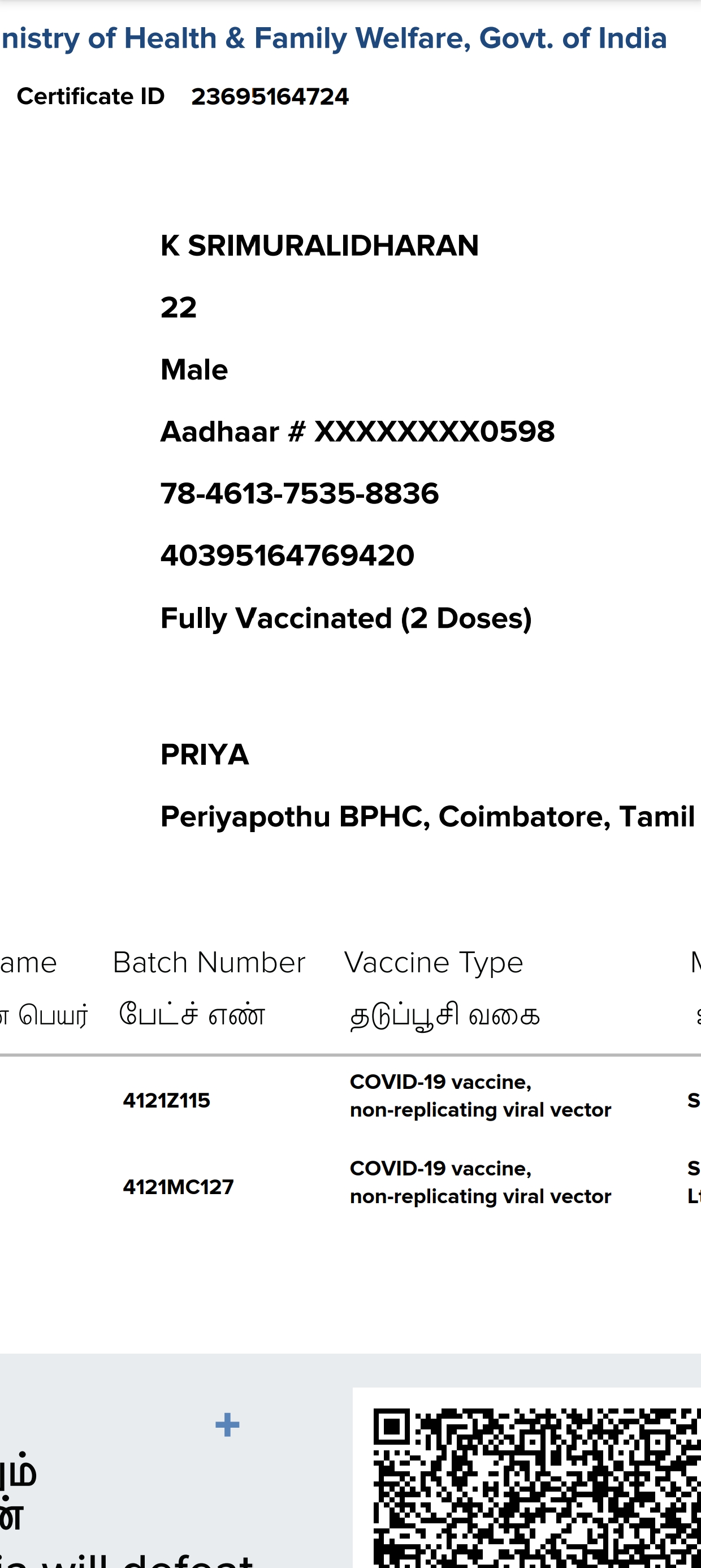Click the gender value Male
This screenshot has width=701, height=1568.
(194, 369)
